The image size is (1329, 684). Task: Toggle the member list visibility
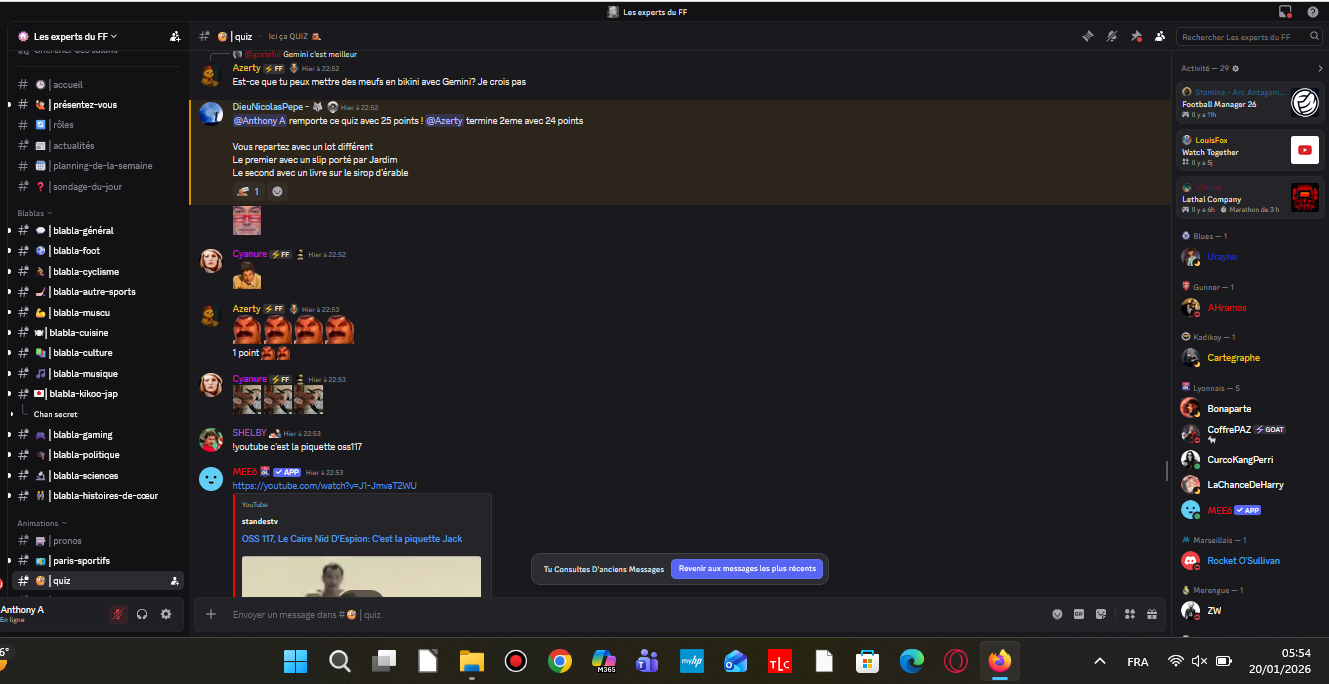(1160, 36)
